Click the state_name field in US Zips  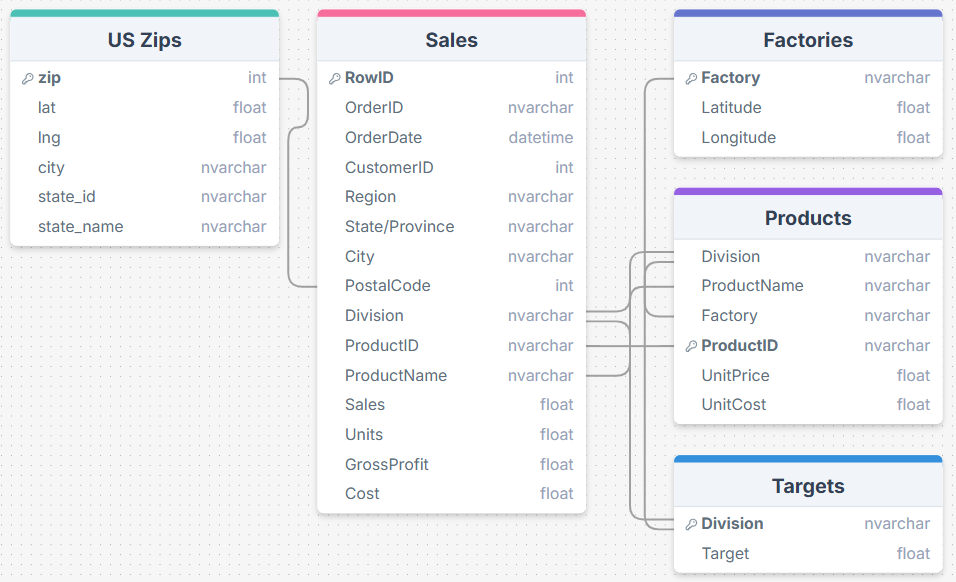[x=81, y=227]
